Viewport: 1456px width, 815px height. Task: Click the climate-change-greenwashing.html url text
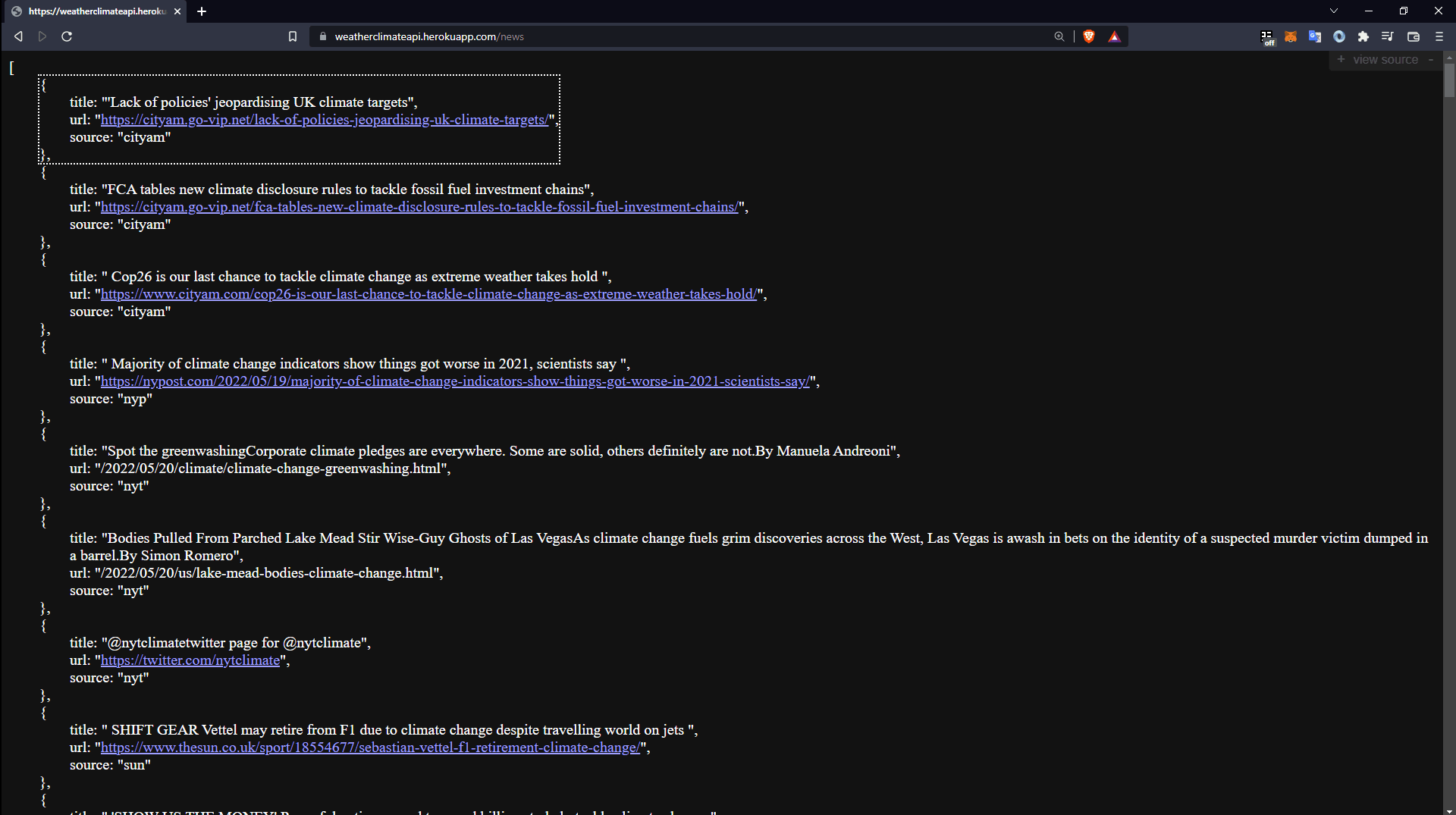tap(271, 469)
